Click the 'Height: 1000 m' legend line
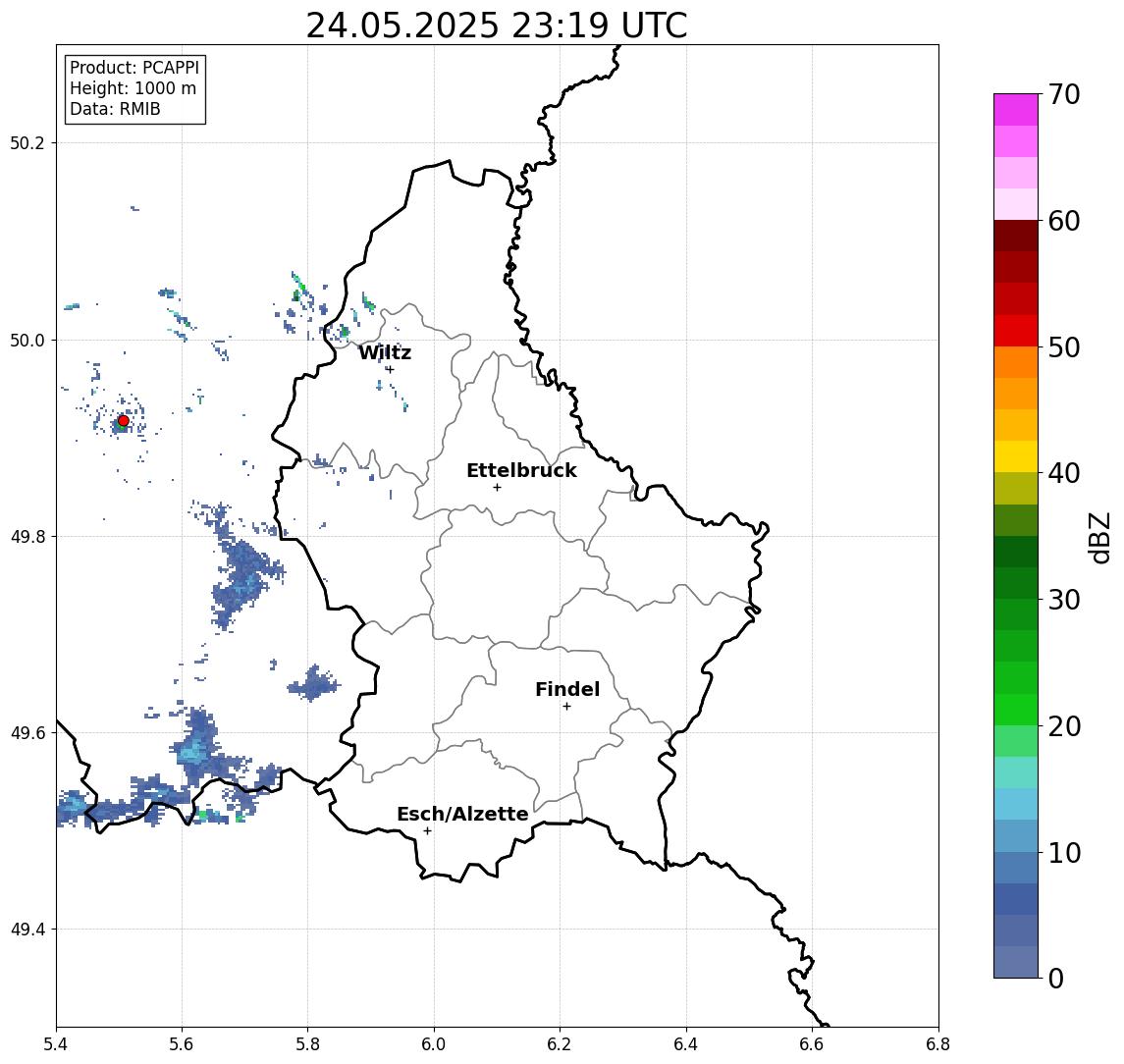This screenshot has height=1064, width=1124. pos(133,88)
